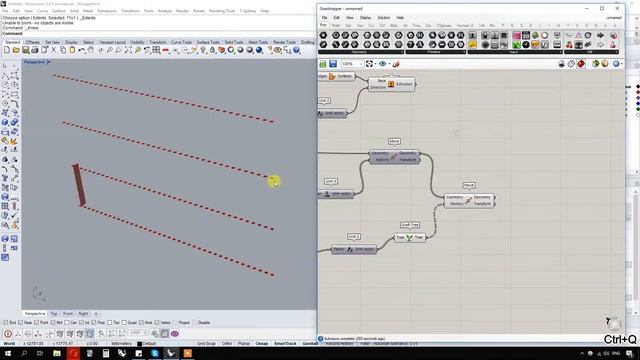Open the Windows Start menu

[8, 353]
